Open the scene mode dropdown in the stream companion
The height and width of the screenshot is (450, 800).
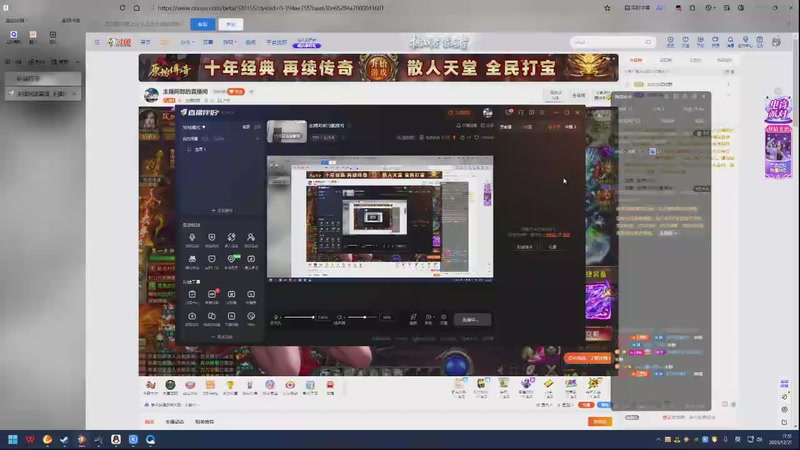click(x=194, y=127)
